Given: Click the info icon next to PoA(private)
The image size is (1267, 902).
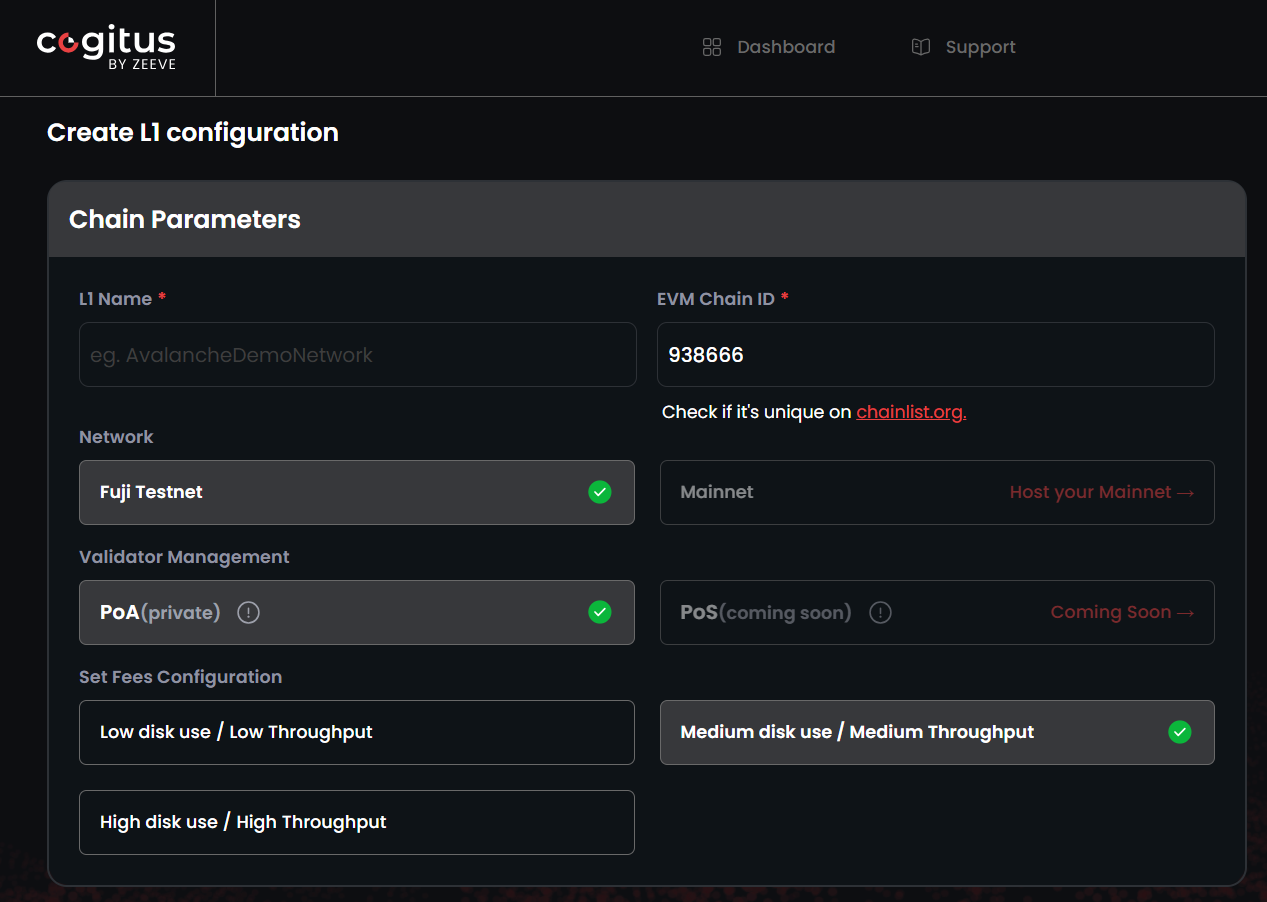Looking at the screenshot, I should point(248,612).
